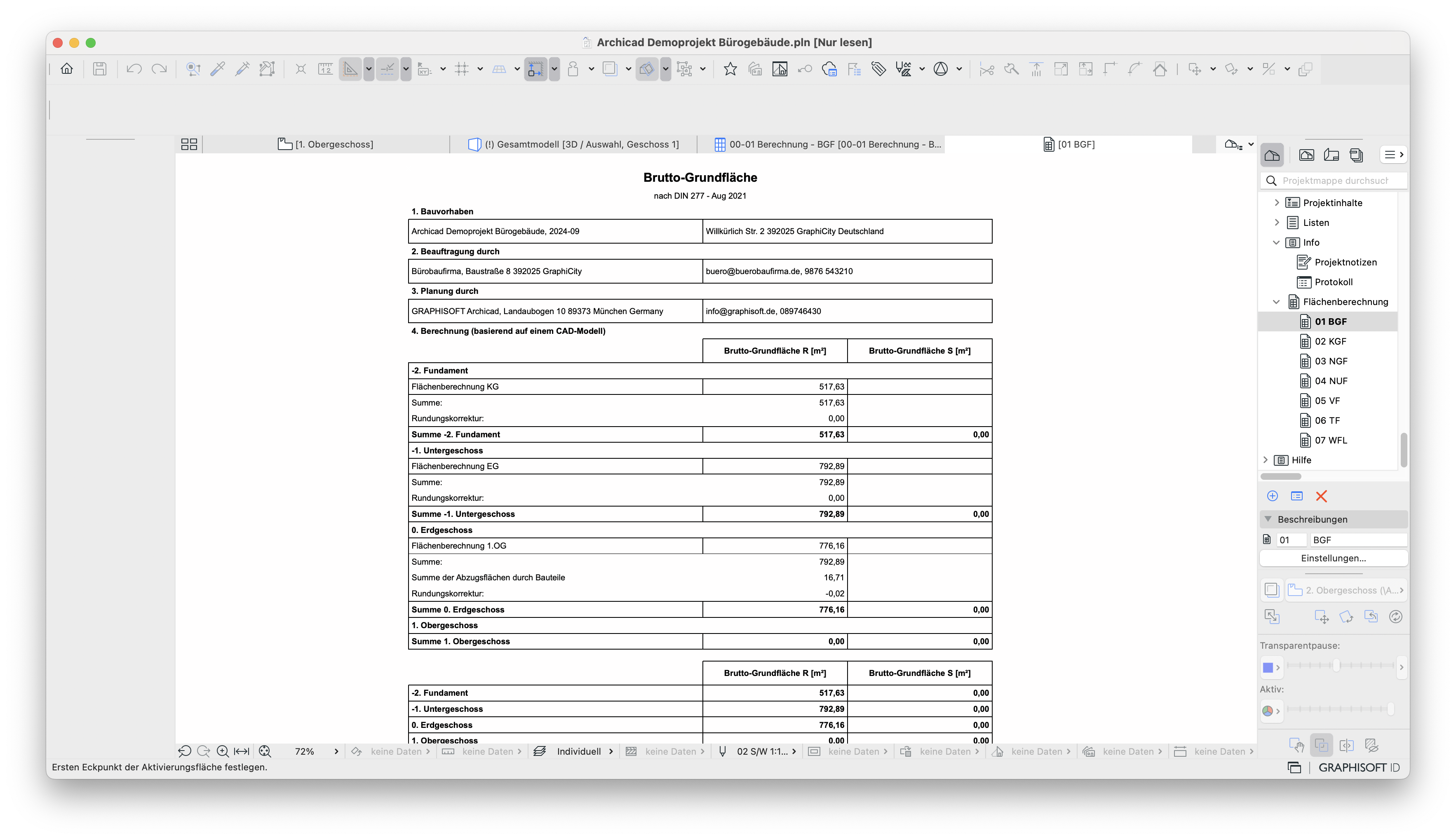The image size is (1456, 840).
Task: Switch navigator to Project Map view
Action: pos(1272,155)
